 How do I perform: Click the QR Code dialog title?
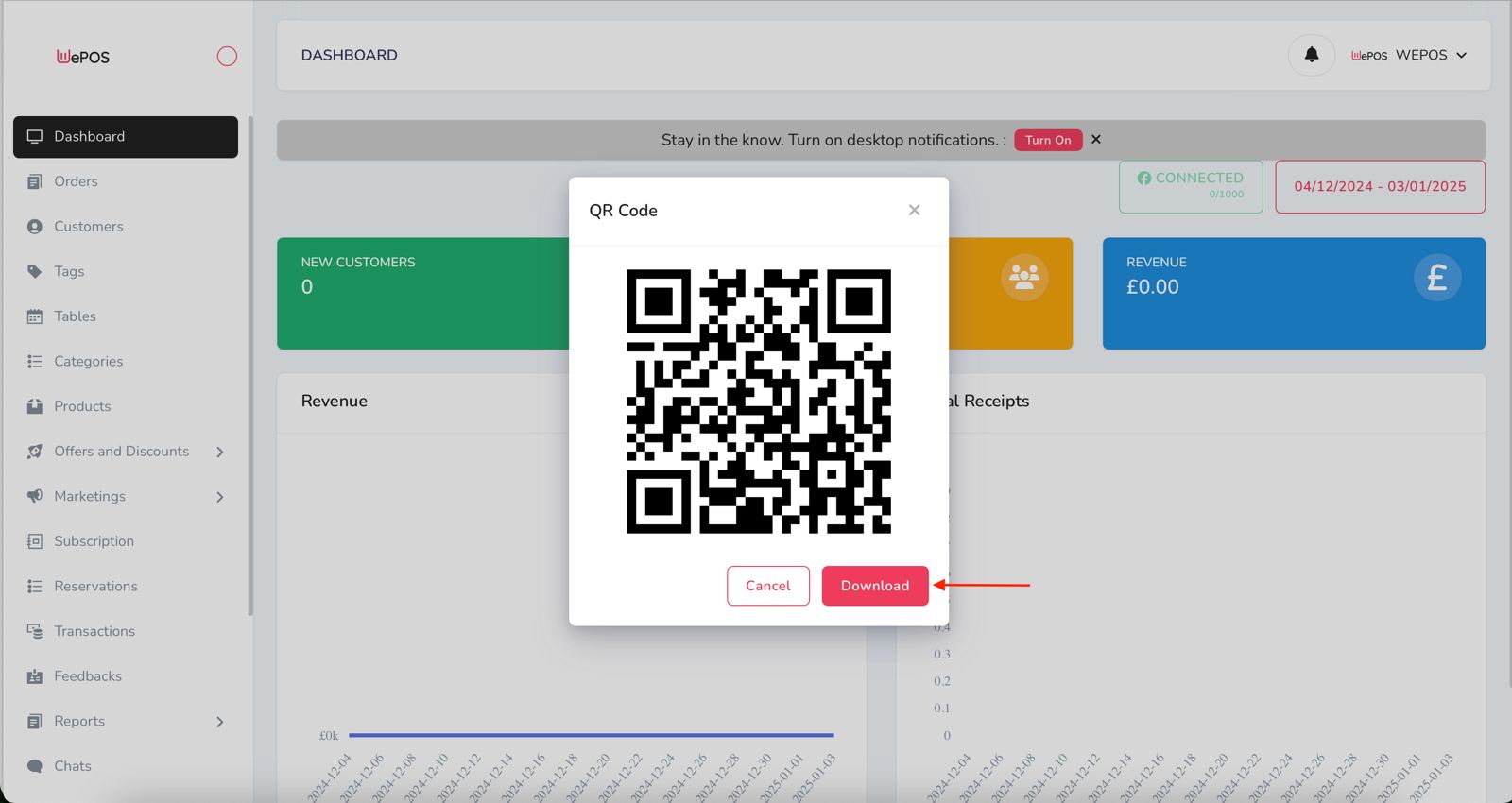[624, 210]
